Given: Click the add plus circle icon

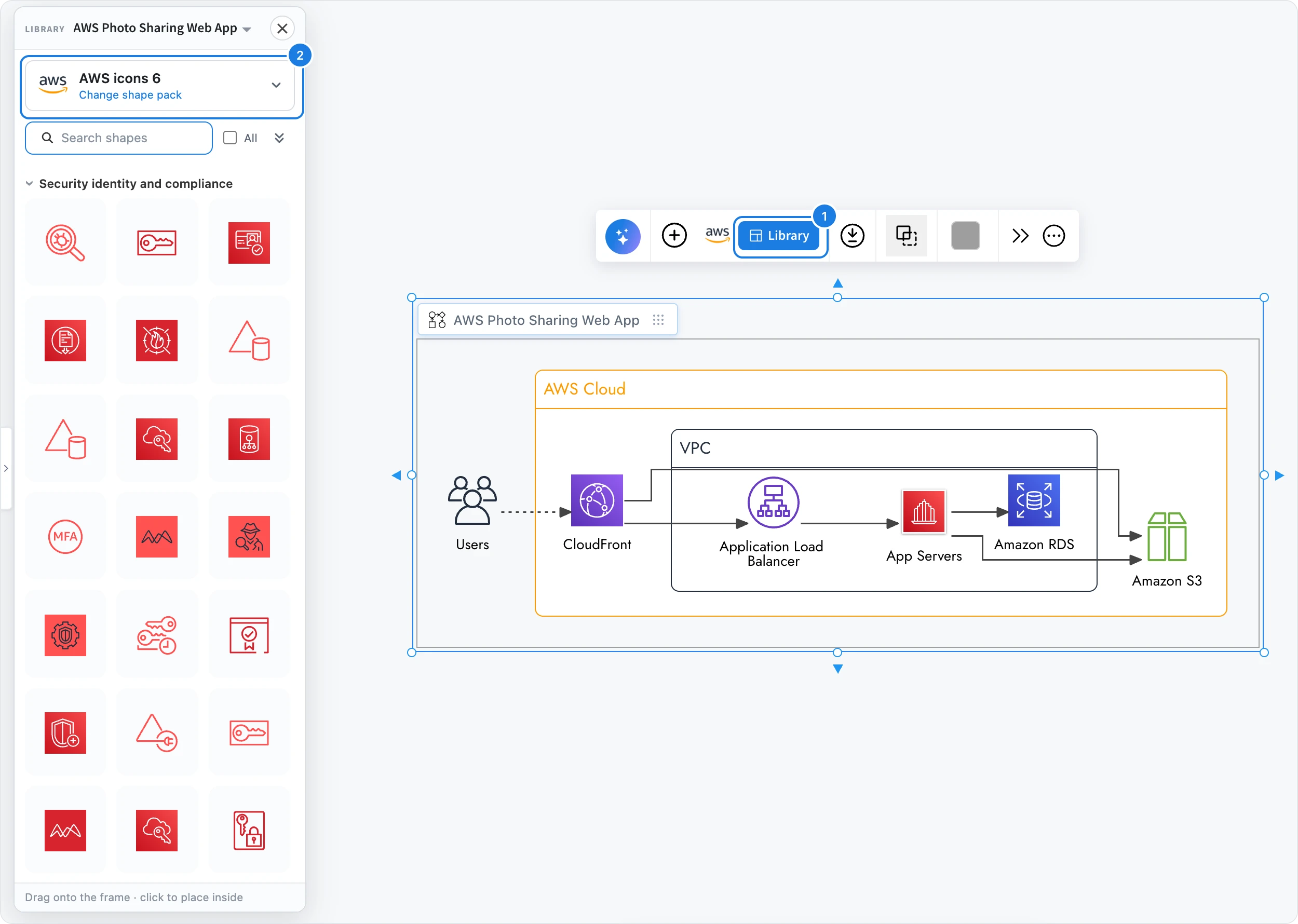Looking at the screenshot, I should pyautogui.click(x=674, y=236).
